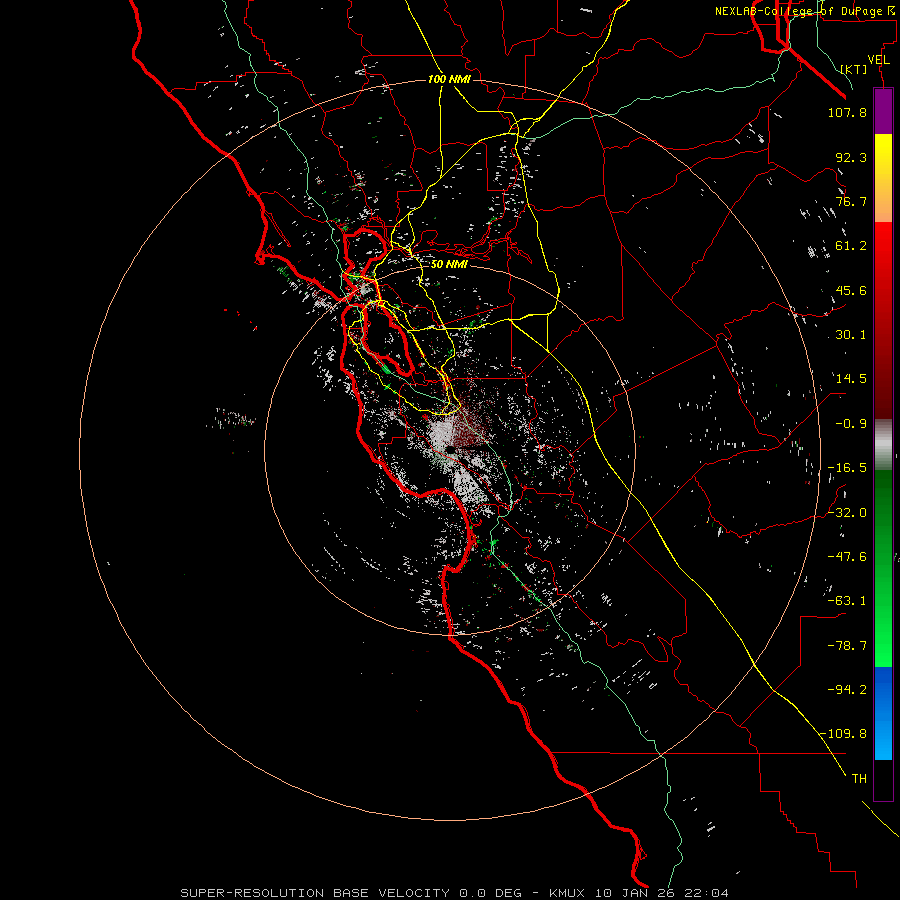Click the 45.6 legend value
Image resolution: width=900 pixels, height=900 pixels.
[851, 290]
